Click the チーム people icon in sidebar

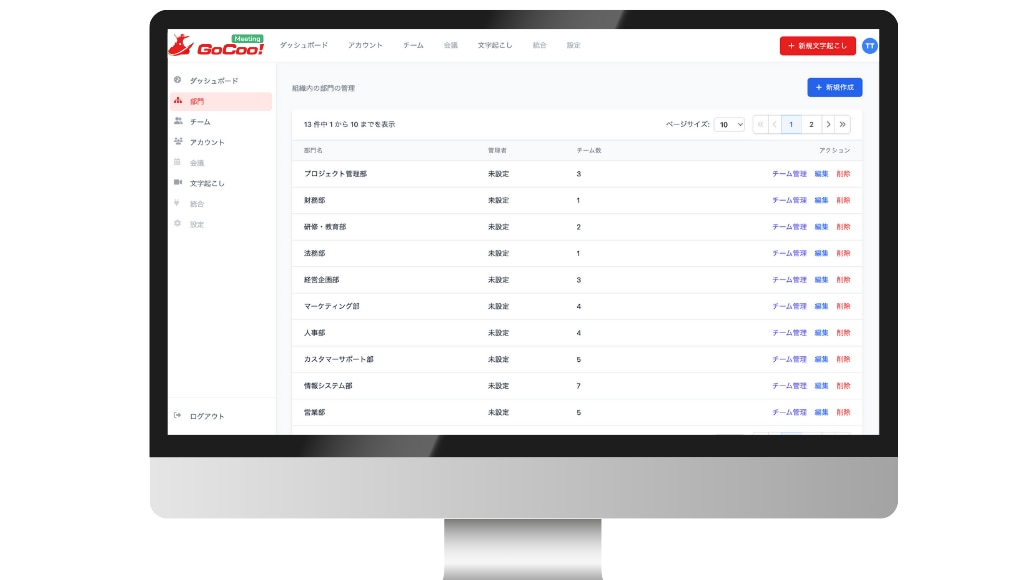[x=178, y=121]
